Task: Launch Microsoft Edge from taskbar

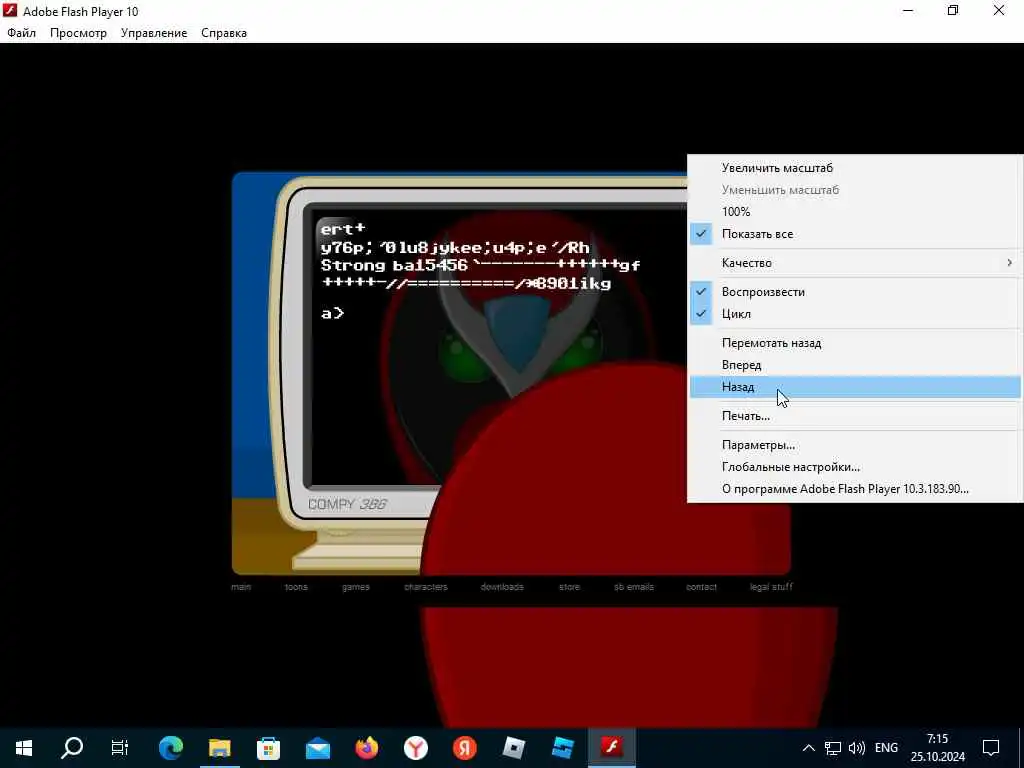Action: (171, 747)
